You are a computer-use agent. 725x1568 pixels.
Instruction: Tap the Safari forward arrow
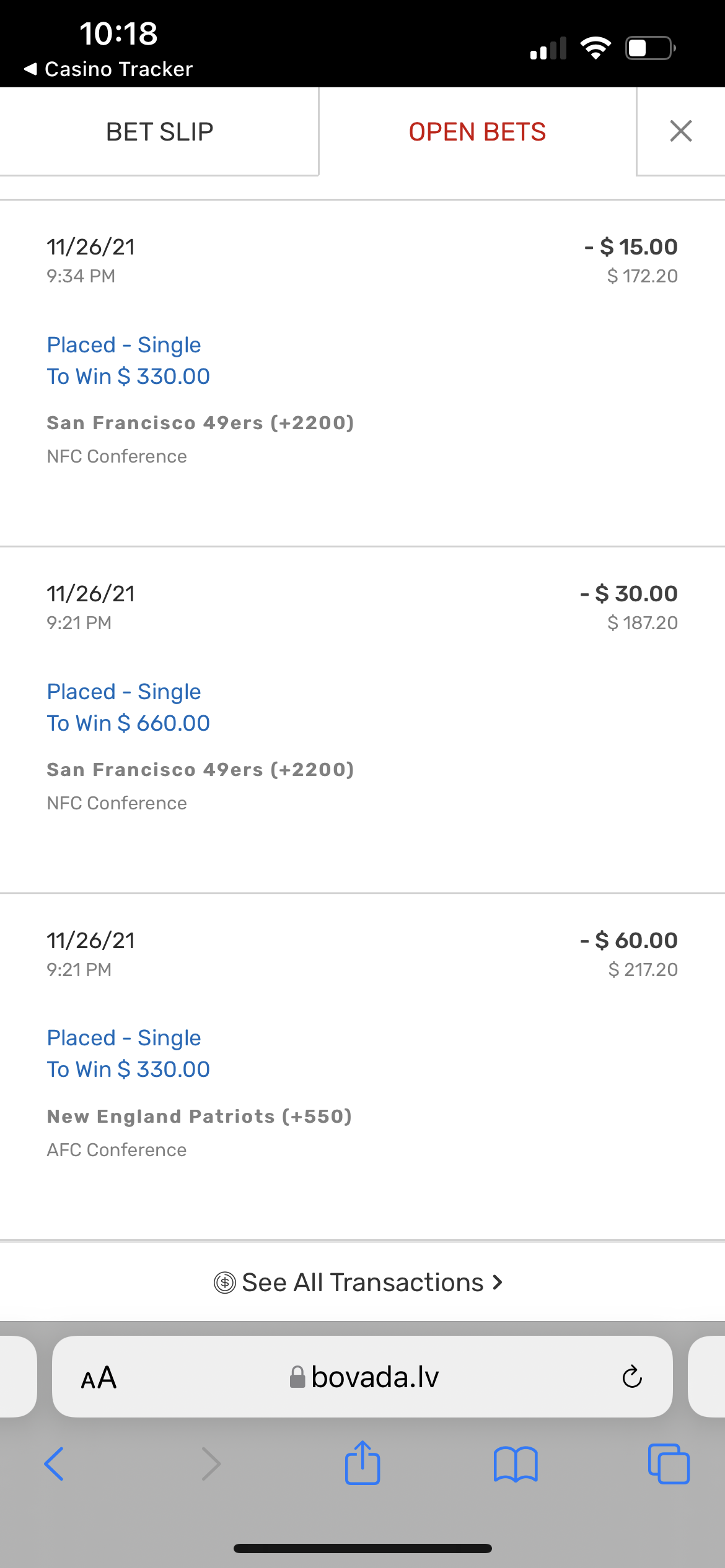(x=211, y=1464)
